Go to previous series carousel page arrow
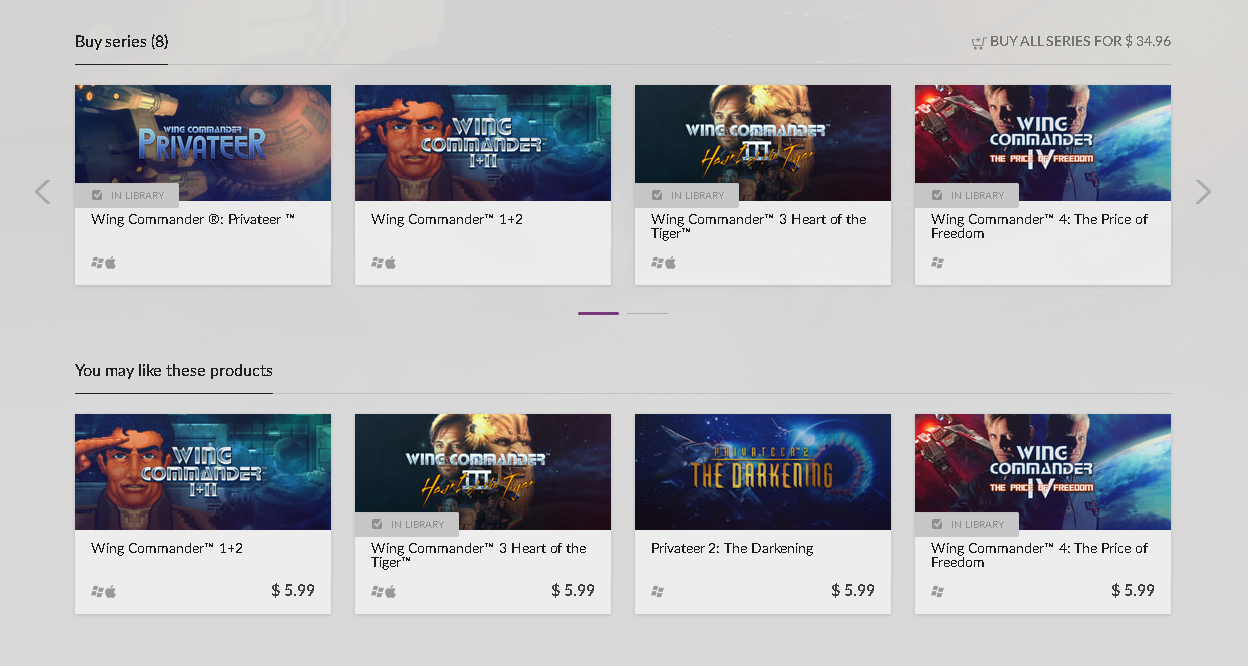This screenshot has width=1248, height=666. tap(42, 192)
